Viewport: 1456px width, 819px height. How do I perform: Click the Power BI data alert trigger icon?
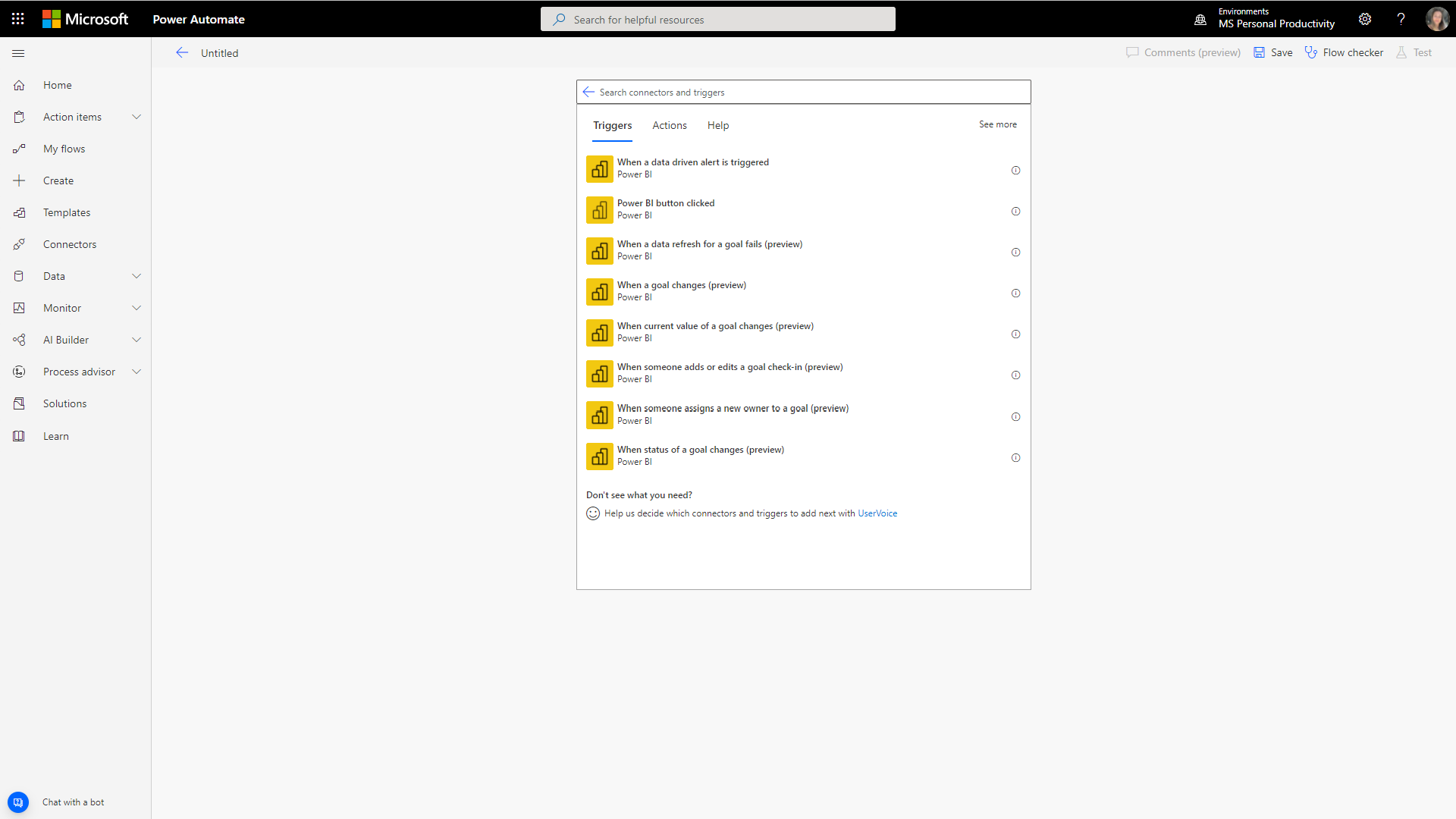point(598,168)
